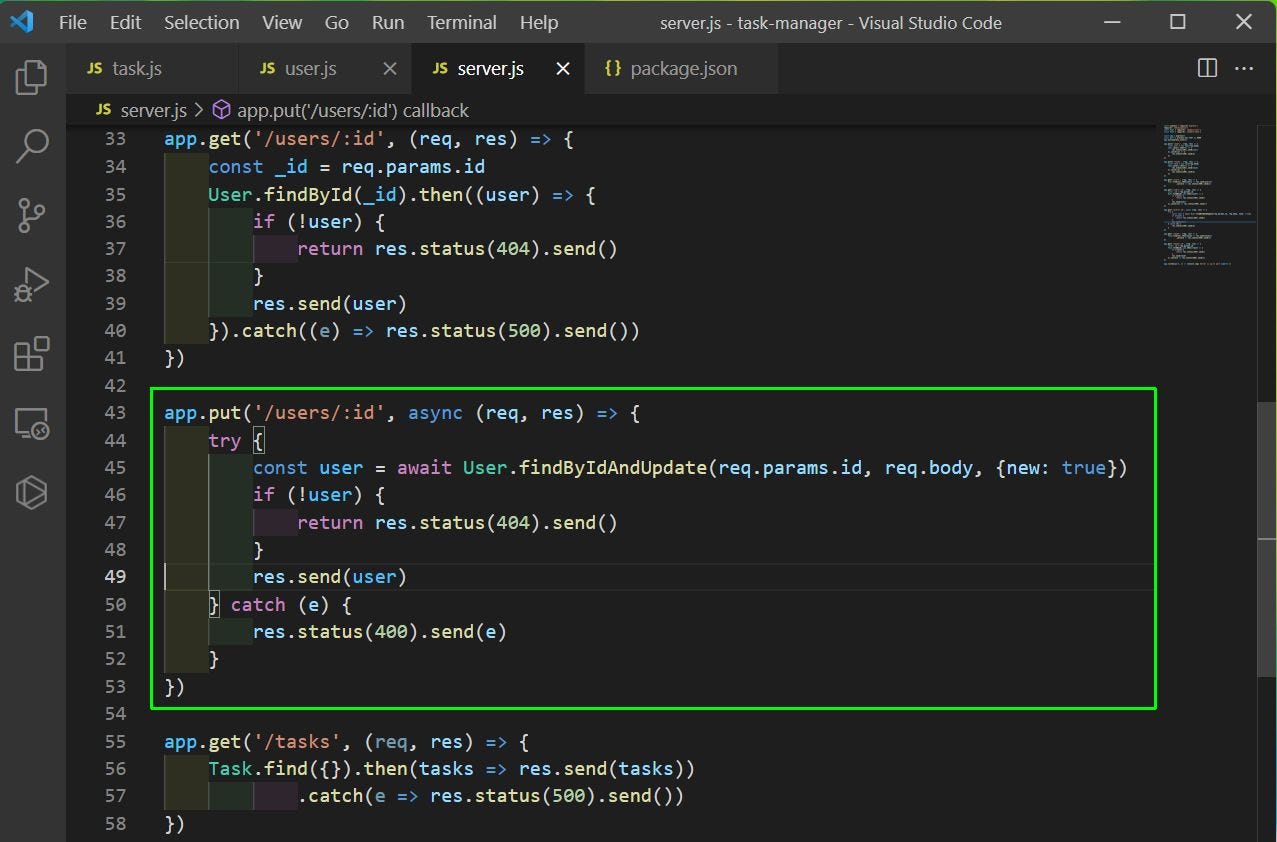1277x842 pixels.
Task: Open the Terminal menu
Action: (x=461, y=22)
